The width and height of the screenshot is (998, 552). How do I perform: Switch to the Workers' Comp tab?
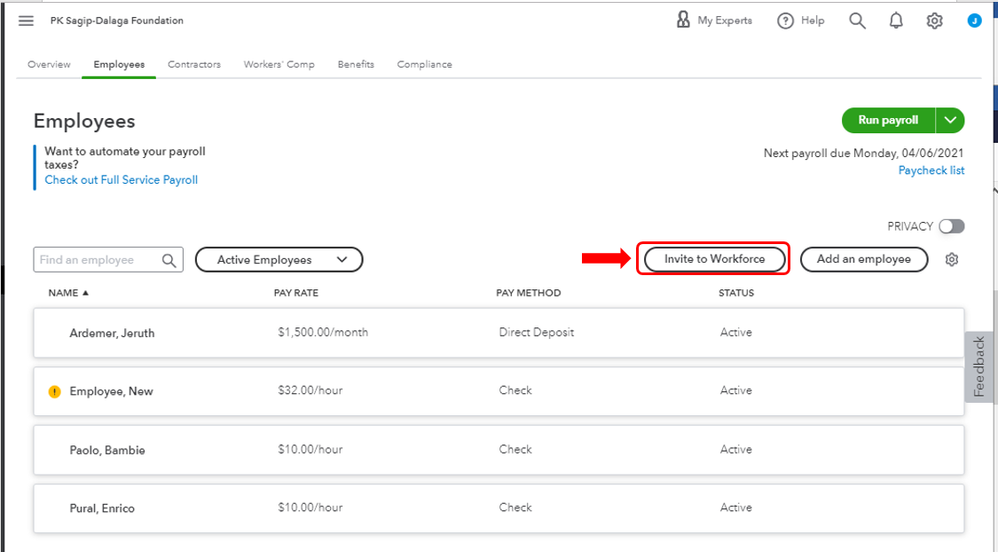tap(279, 65)
